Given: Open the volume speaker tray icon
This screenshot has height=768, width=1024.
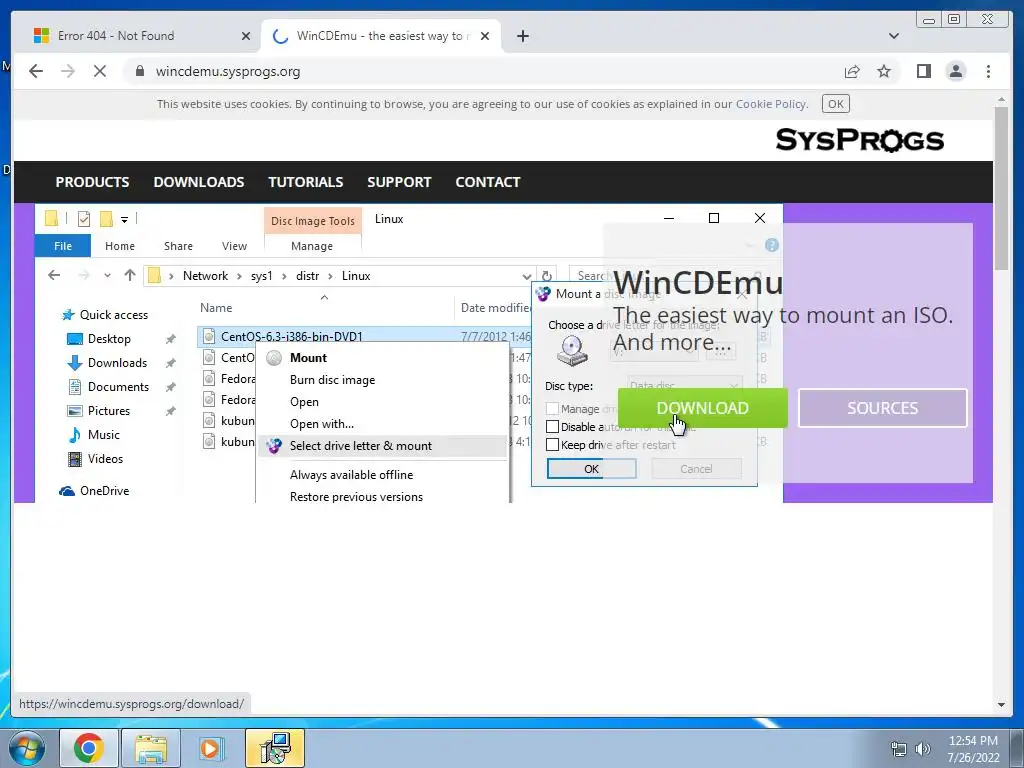Looking at the screenshot, I should (923, 749).
